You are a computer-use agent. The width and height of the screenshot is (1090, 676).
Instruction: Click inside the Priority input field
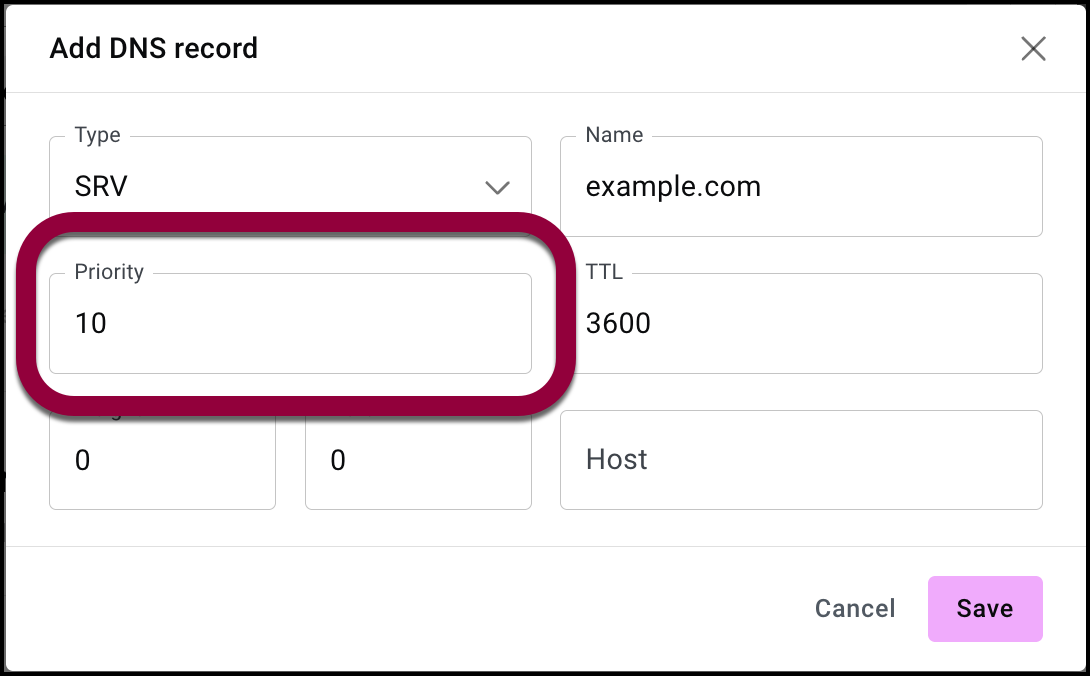click(290, 324)
